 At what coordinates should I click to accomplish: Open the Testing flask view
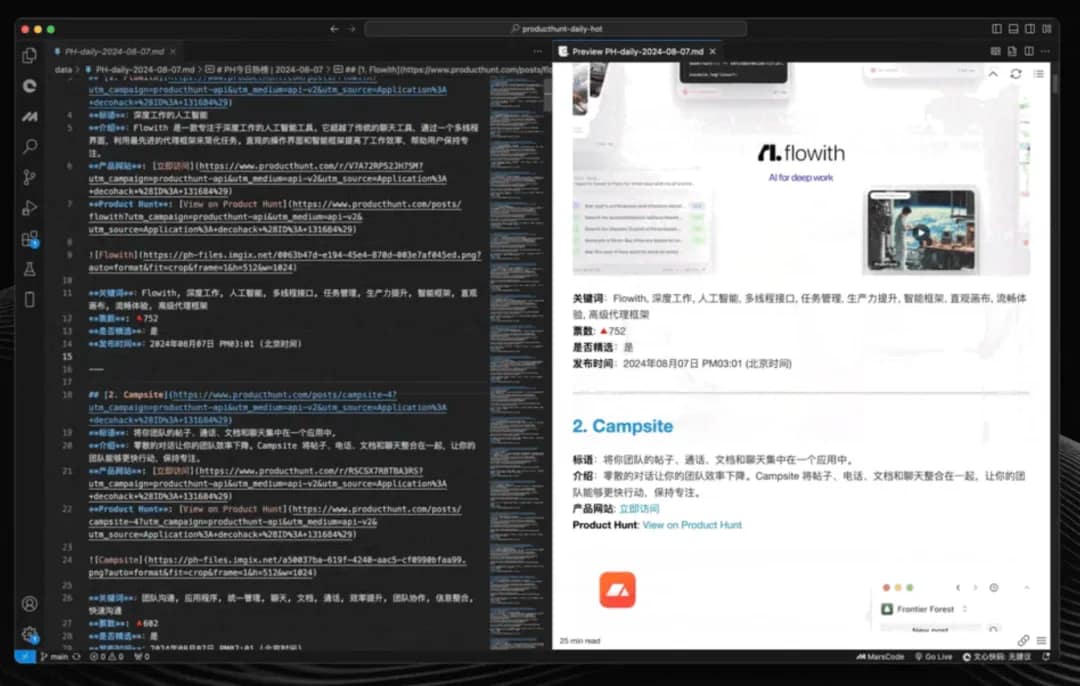point(30,269)
